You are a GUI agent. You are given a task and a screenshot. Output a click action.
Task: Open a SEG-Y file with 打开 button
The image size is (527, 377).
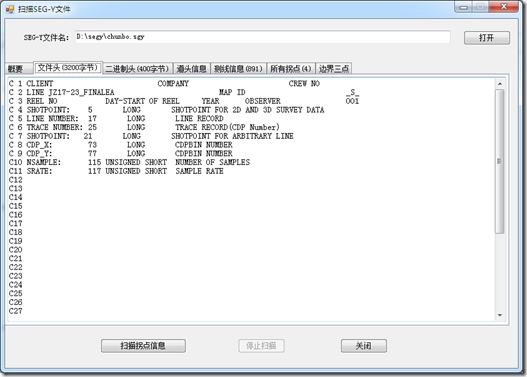tap(487, 38)
